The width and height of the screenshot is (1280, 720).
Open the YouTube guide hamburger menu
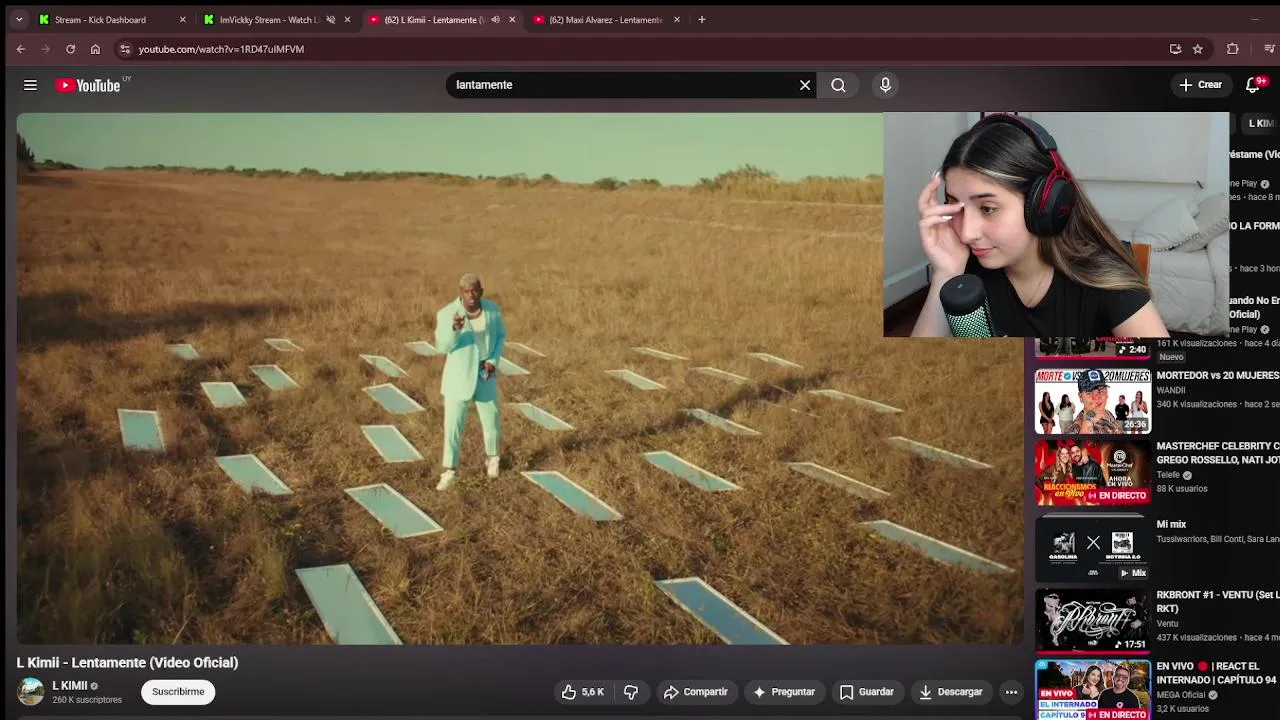[30, 85]
